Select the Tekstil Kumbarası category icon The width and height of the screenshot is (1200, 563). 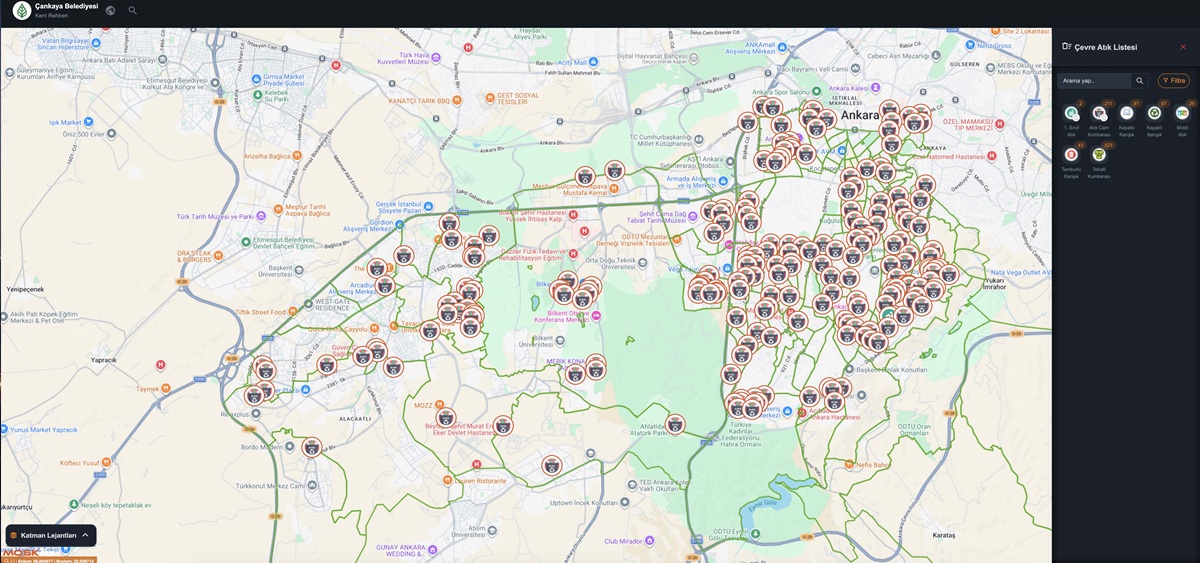[x=1099, y=154]
